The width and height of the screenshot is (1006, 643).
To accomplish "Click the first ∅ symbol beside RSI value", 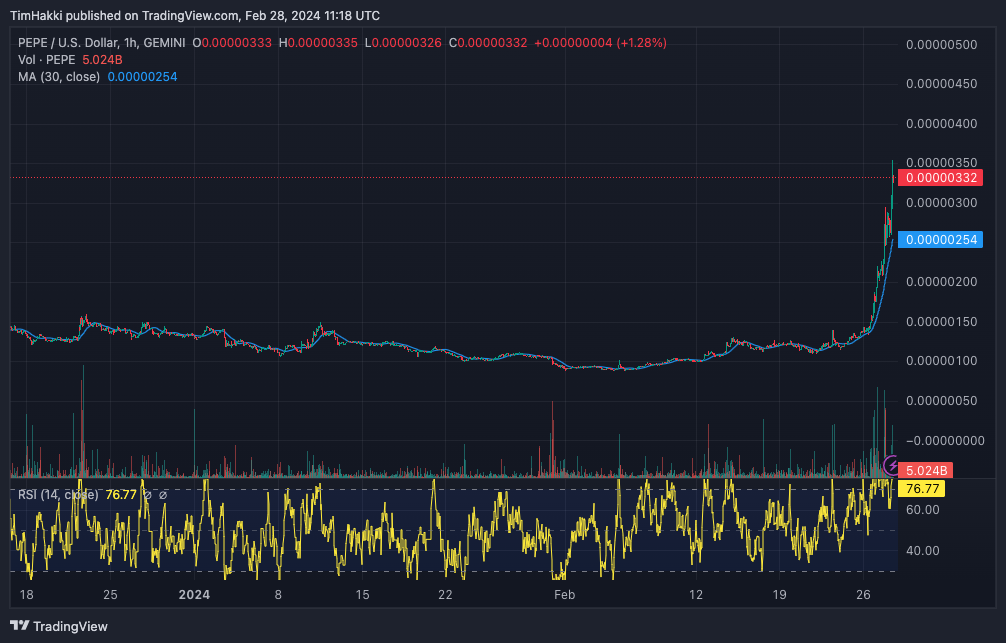I will tap(148, 494).
